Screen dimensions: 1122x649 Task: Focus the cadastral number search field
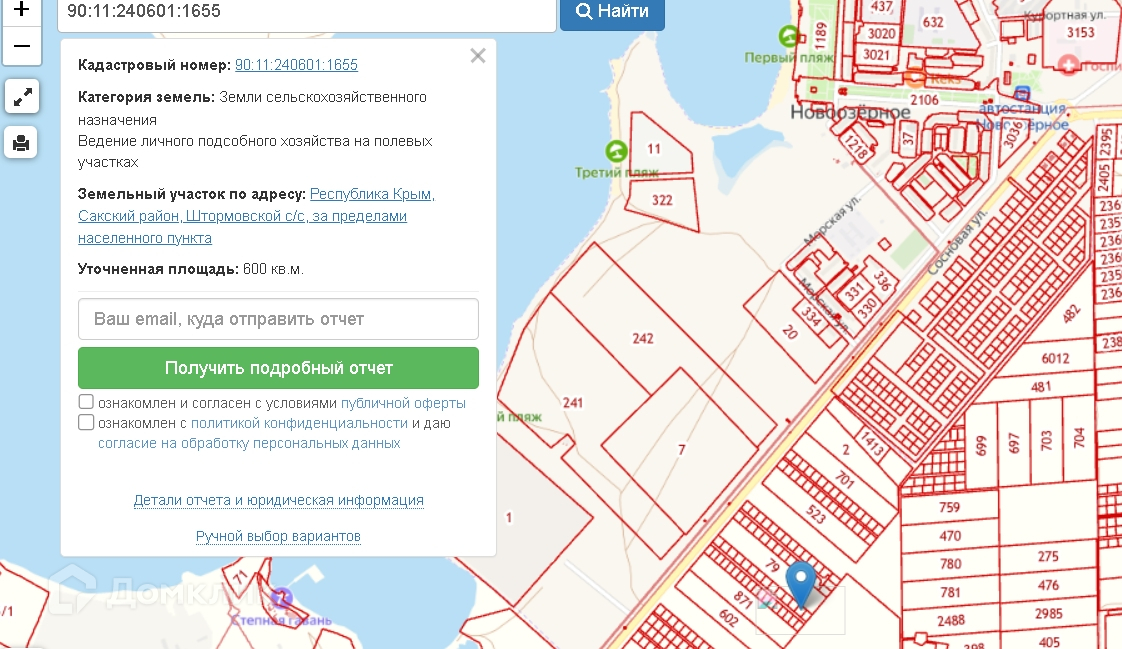click(x=307, y=12)
